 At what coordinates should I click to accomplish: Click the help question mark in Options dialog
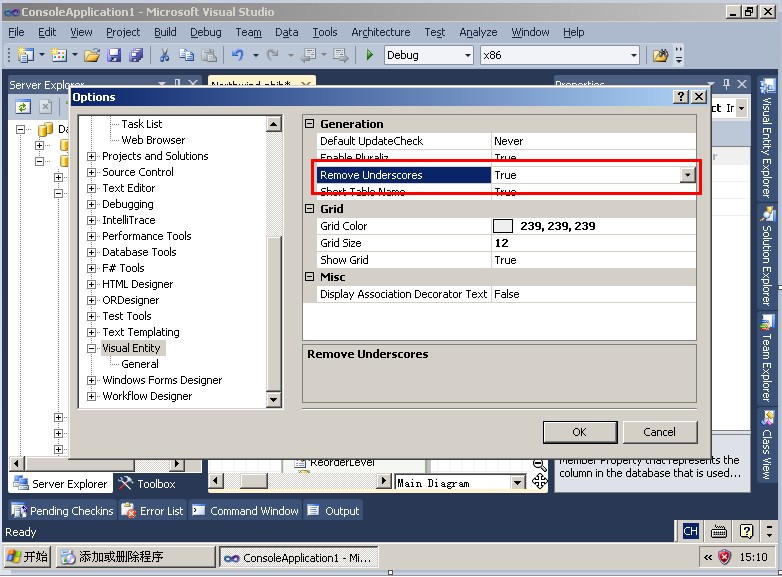[x=681, y=97]
